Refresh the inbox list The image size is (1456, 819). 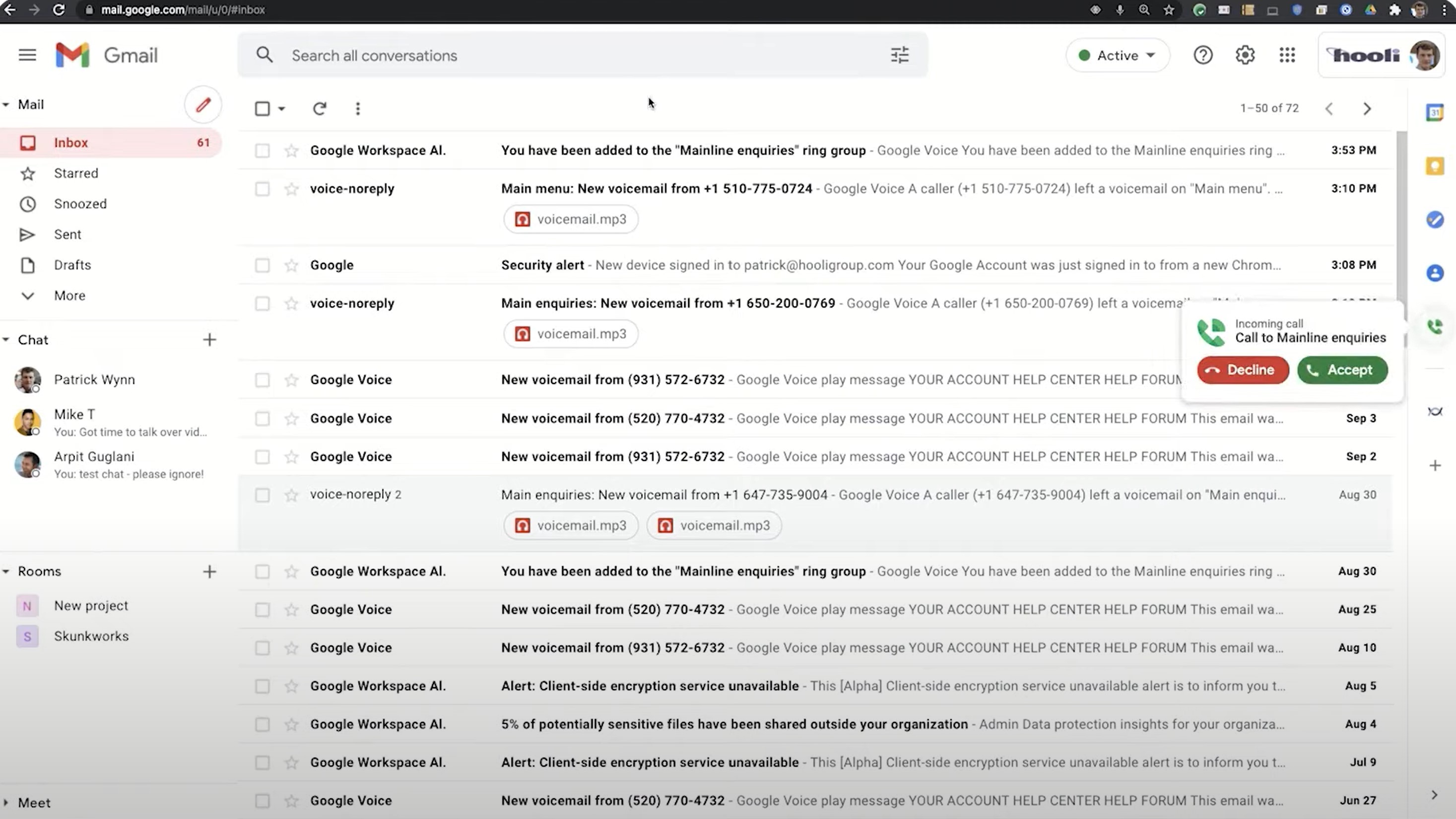(320, 108)
